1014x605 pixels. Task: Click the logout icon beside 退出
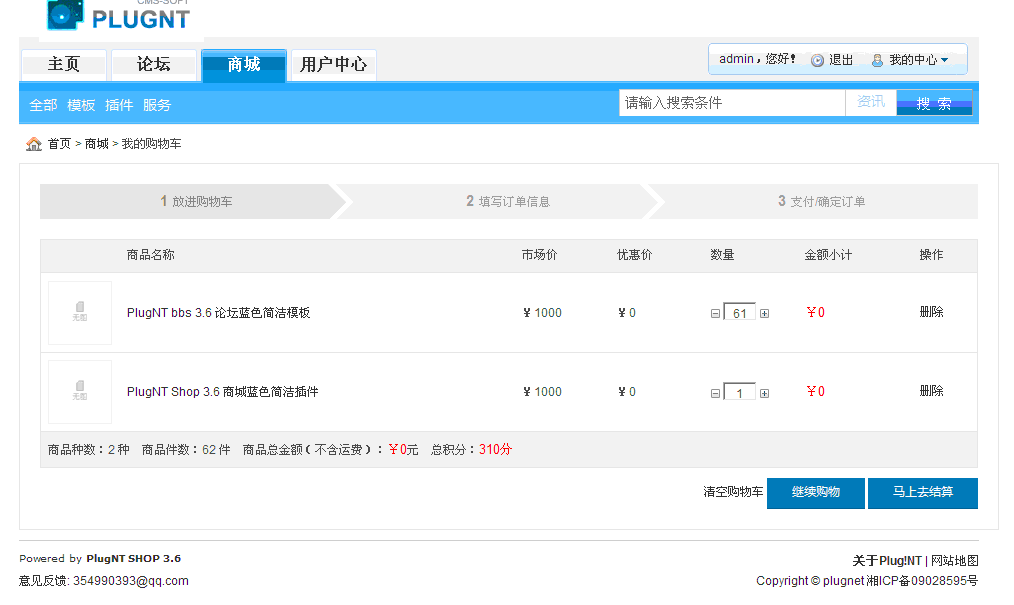817,60
